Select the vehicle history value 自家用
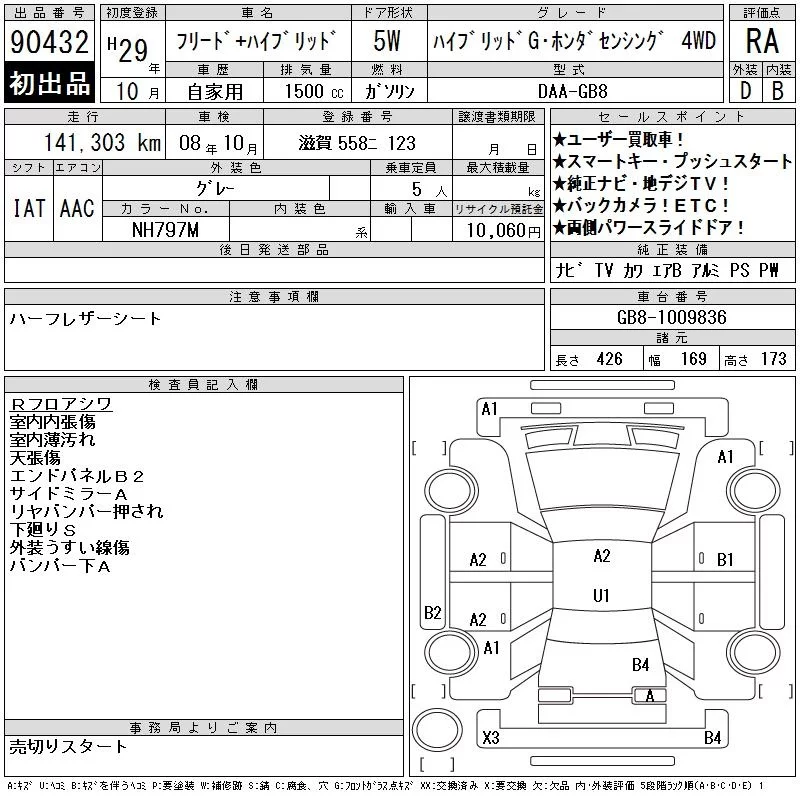Image resolution: width=800 pixels, height=800 pixels. tap(215, 92)
